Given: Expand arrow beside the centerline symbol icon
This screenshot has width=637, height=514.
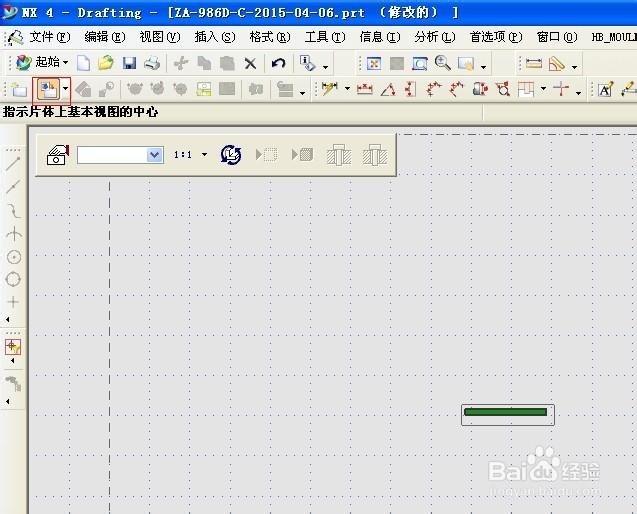Looking at the screenshot, I should [578, 93].
